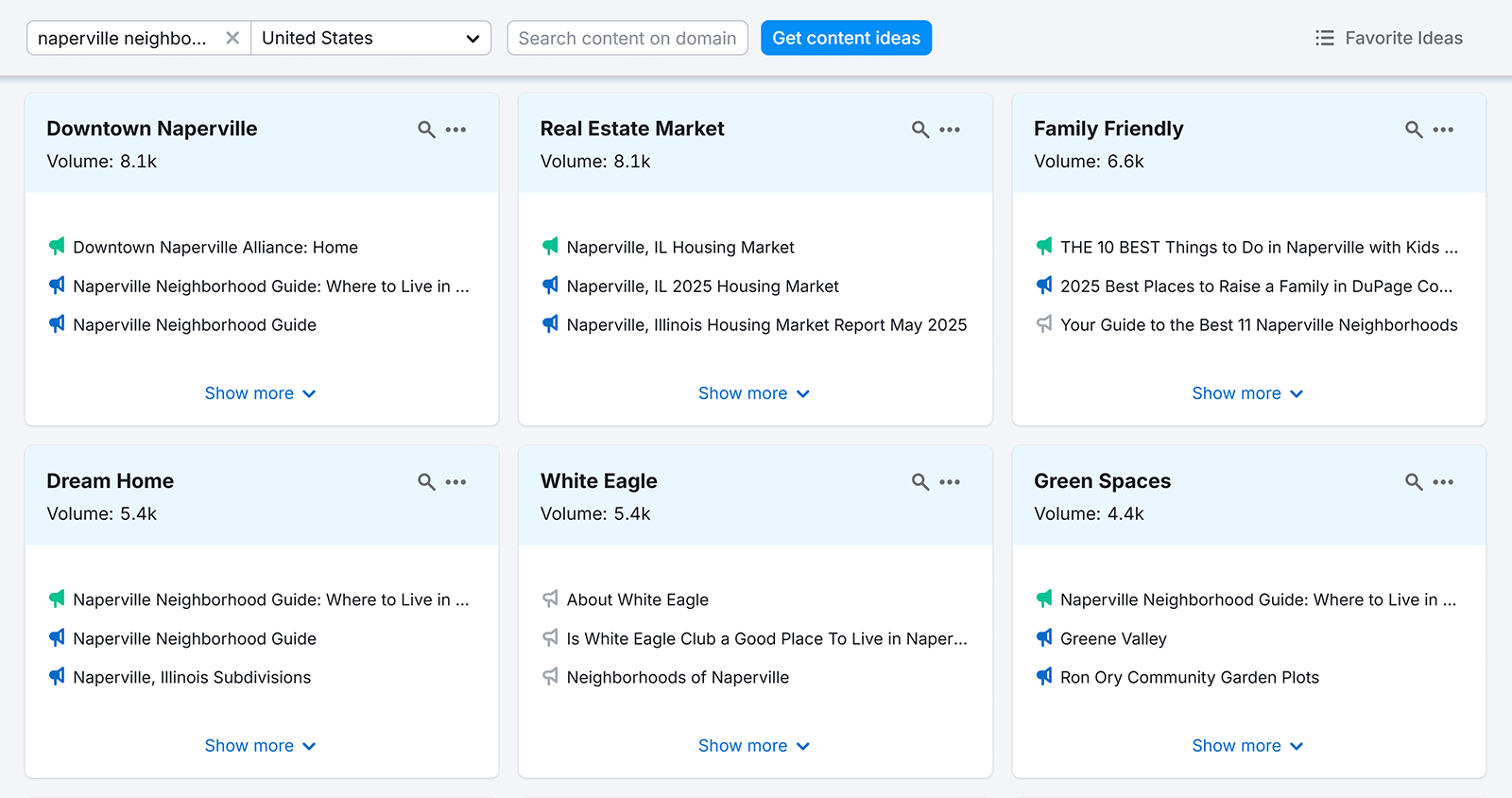Open the more options menu on Dream Home card
The height and width of the screenshot is (798, 1512).
coord(455,482)
